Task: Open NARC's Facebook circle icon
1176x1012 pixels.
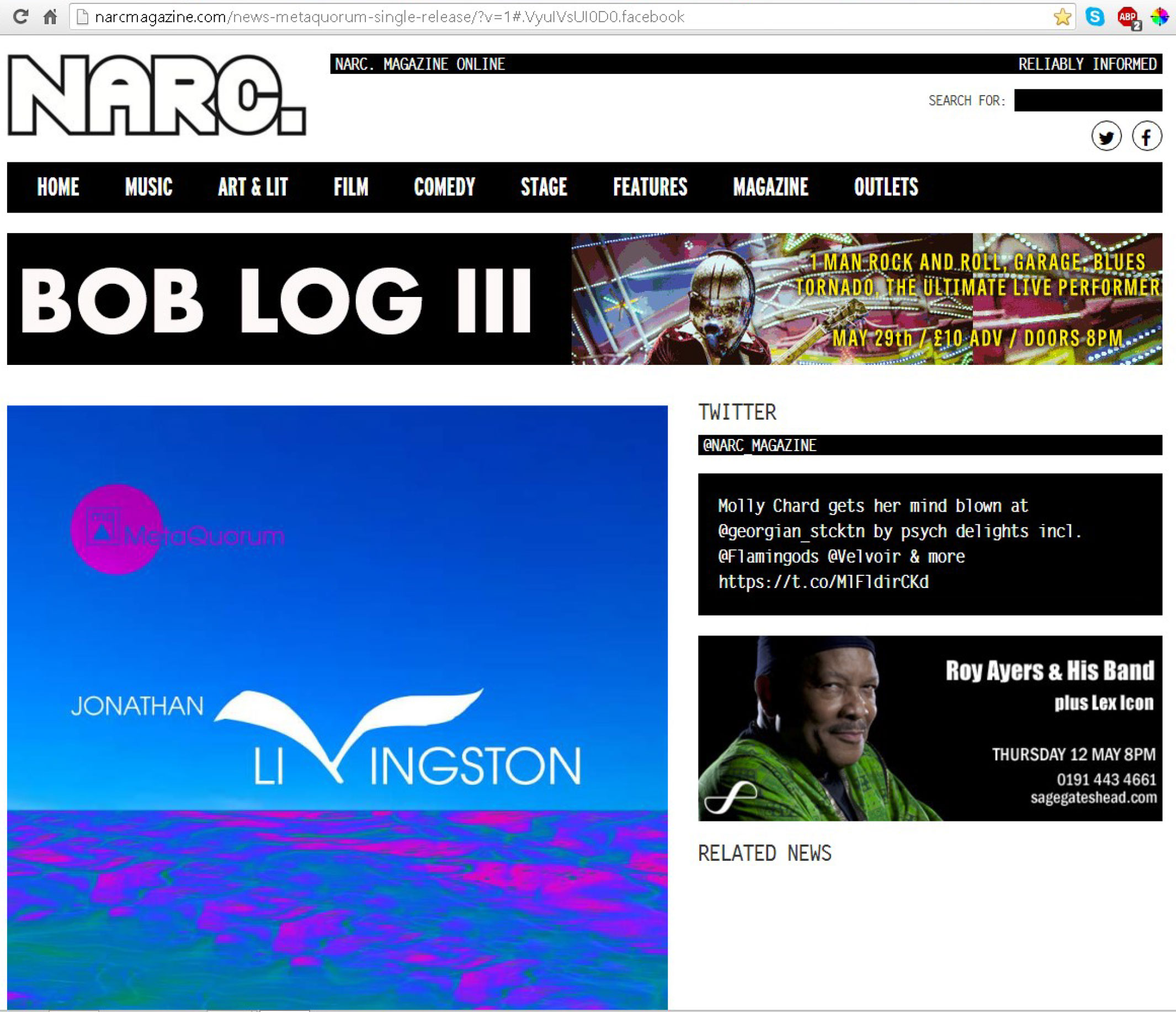Action: (x=1147, y=136)
